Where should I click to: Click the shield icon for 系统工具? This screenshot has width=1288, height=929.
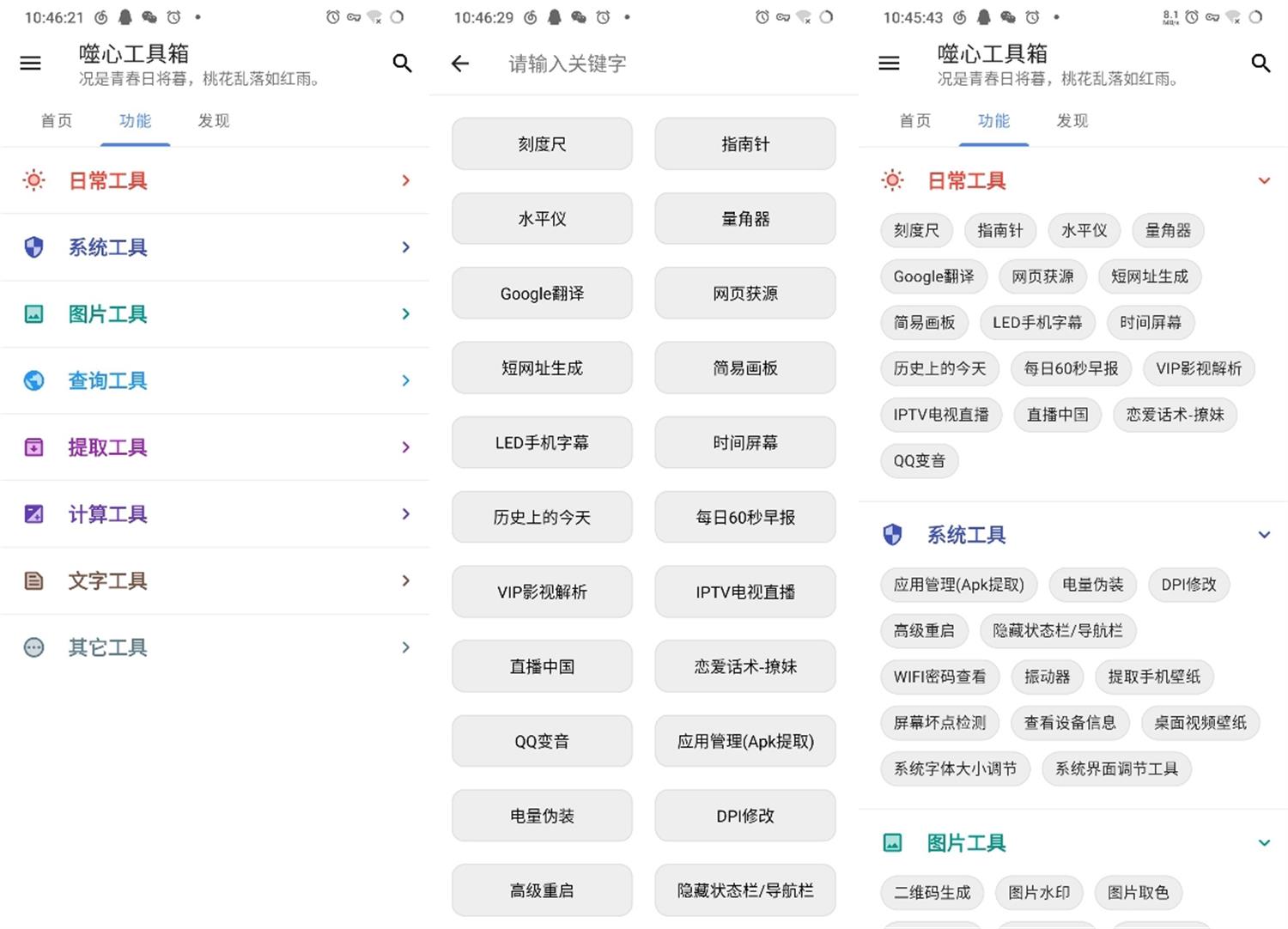tap(33, 247)
